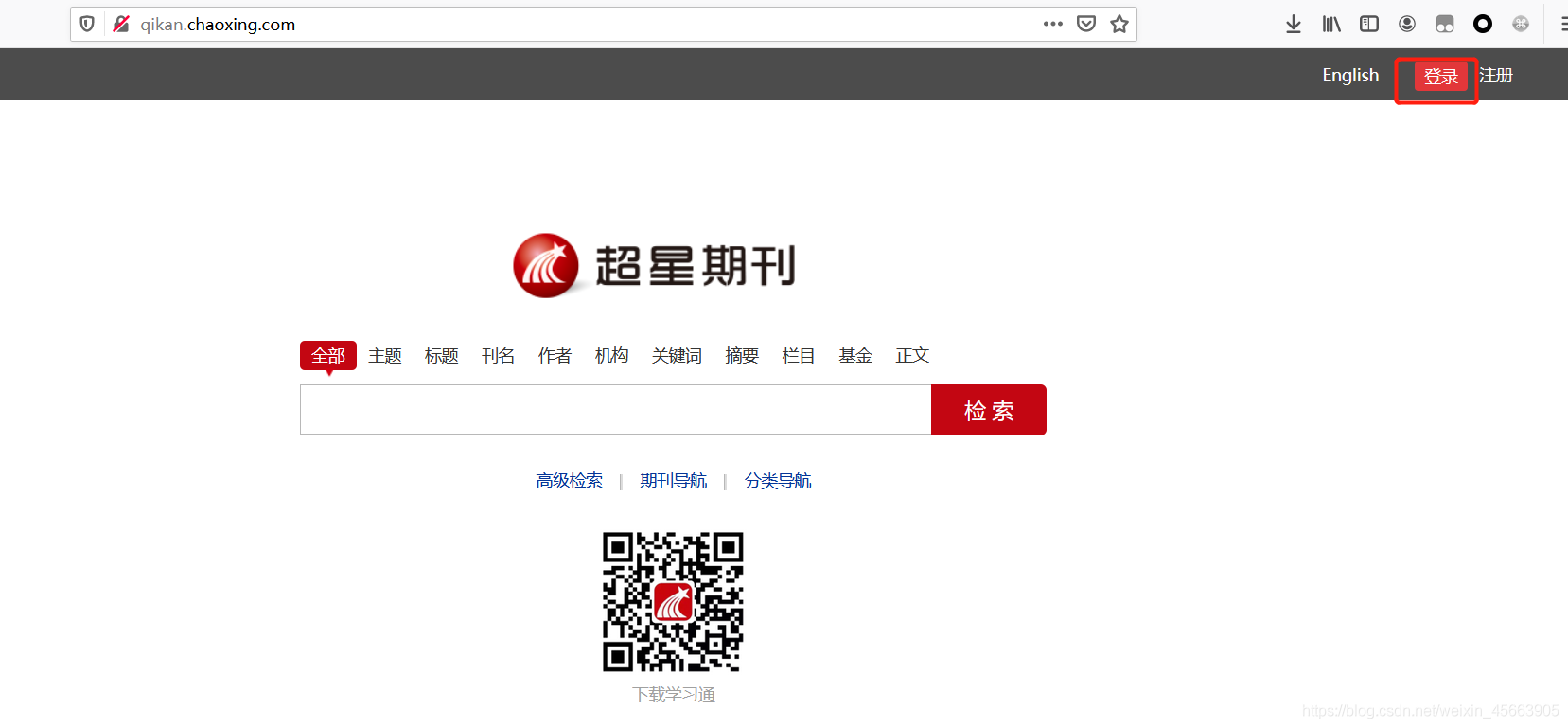Open the Downloads arrow icon
Image resolution: width=1568 pixels, height=728 pixels.
(1294, 24)
